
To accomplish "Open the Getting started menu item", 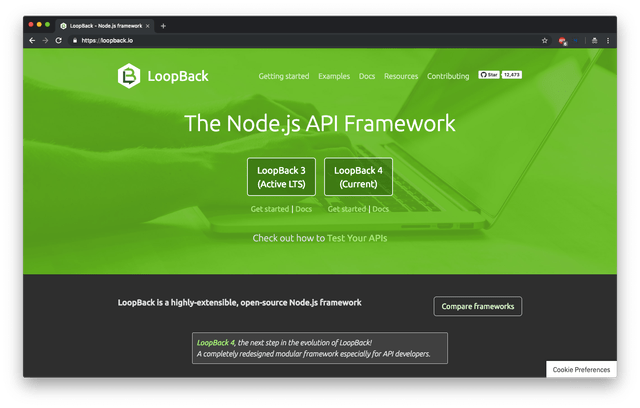I will pos(284,76).
